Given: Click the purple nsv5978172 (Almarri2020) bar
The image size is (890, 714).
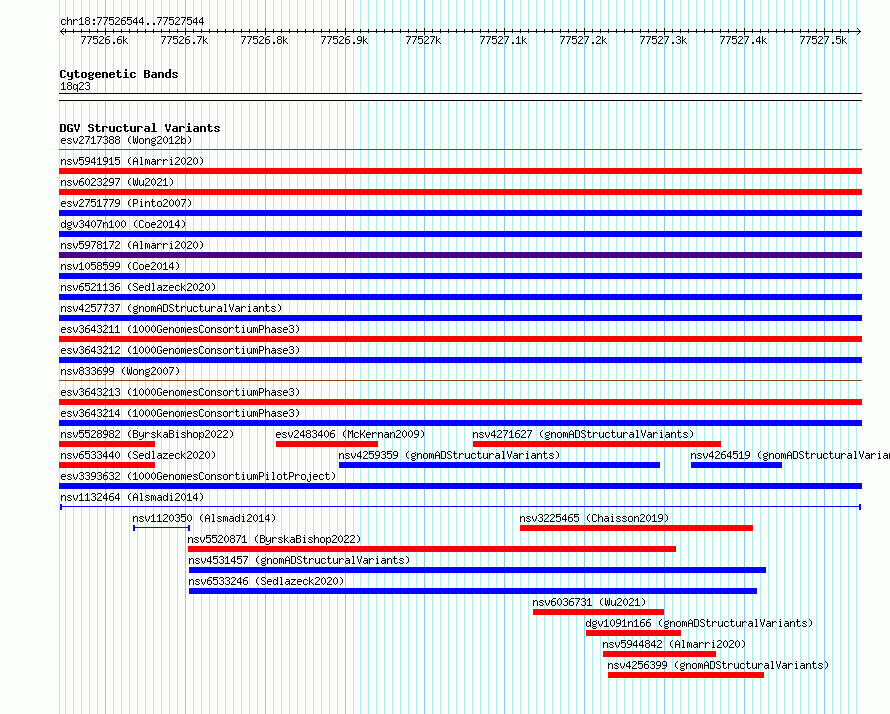Looking at the screenshot, I should [x=460, y=255].
